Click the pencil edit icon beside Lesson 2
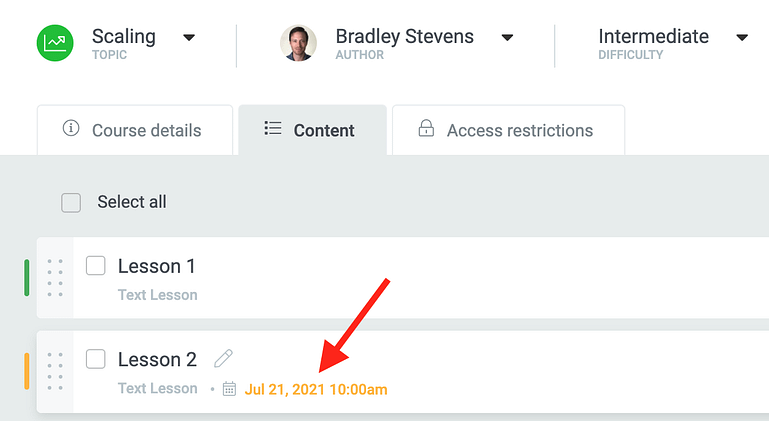The height and width of the screenshot is (421, 769). tap(223, 359)
